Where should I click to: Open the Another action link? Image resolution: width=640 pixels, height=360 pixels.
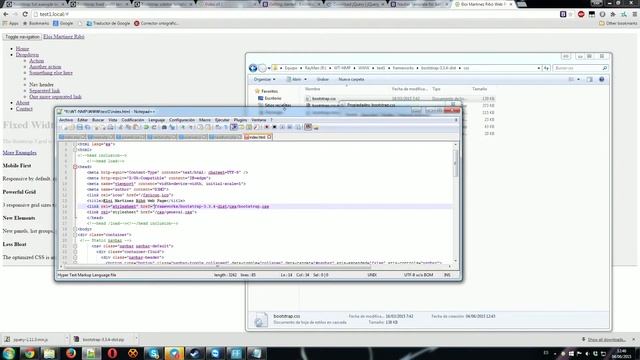pos(45,67)
